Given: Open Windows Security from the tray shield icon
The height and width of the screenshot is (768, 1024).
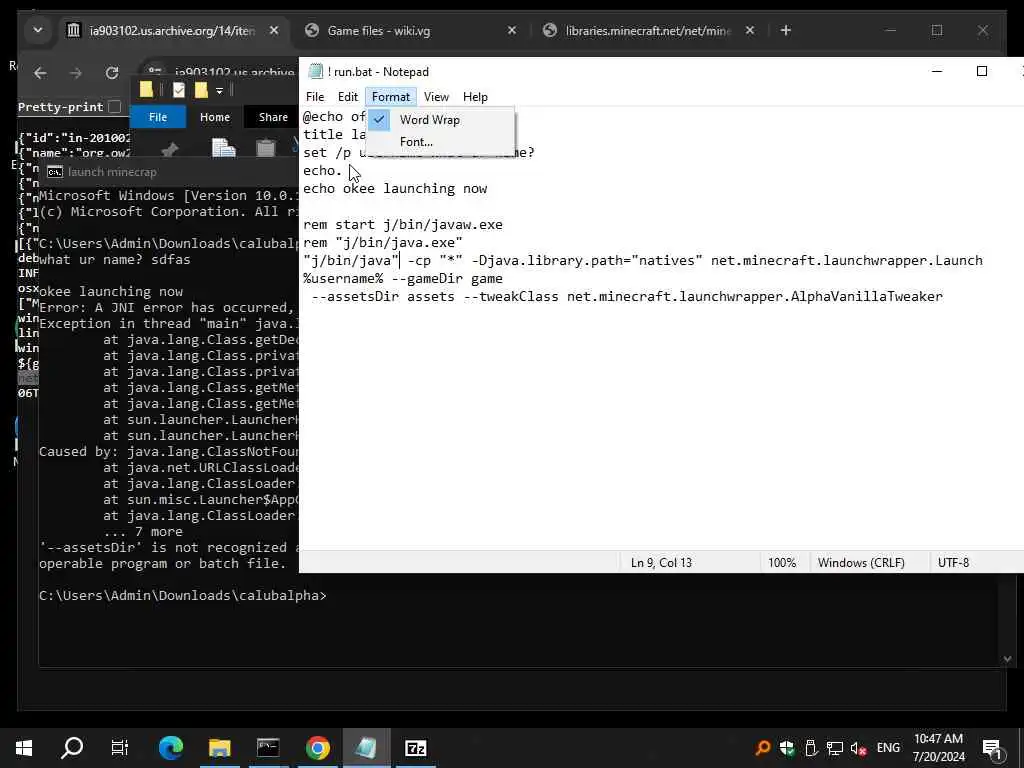Looking at the screenshot, I should pos(787,748).
